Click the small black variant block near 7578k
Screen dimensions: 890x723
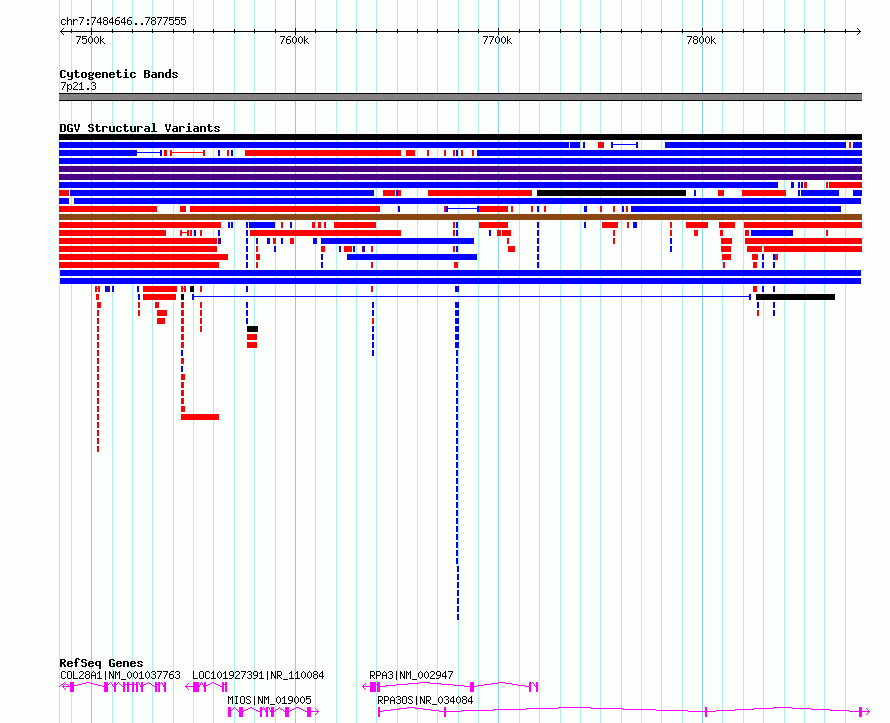pyautogui.click(x=253, y=329)
